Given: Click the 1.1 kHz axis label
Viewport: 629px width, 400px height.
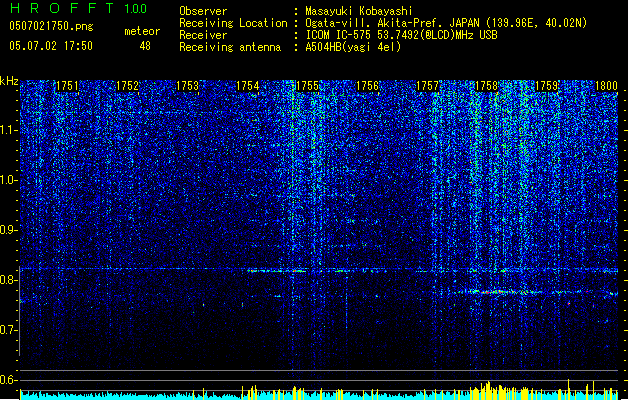Looking at the screenshot, I should click(8, 130).
